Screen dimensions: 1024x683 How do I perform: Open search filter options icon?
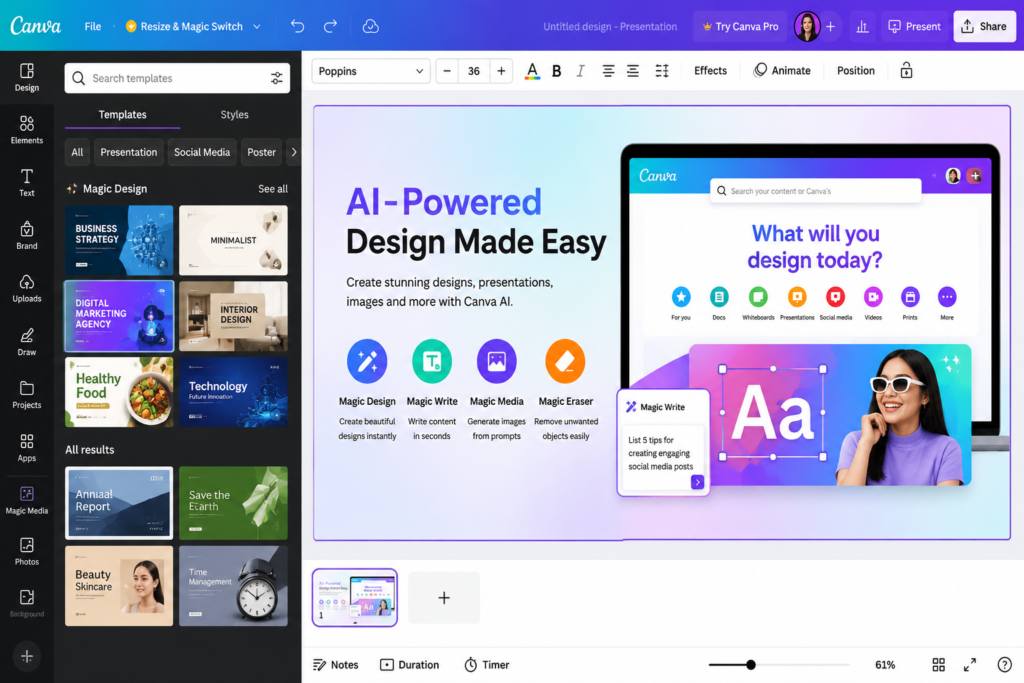click(277, 78)
